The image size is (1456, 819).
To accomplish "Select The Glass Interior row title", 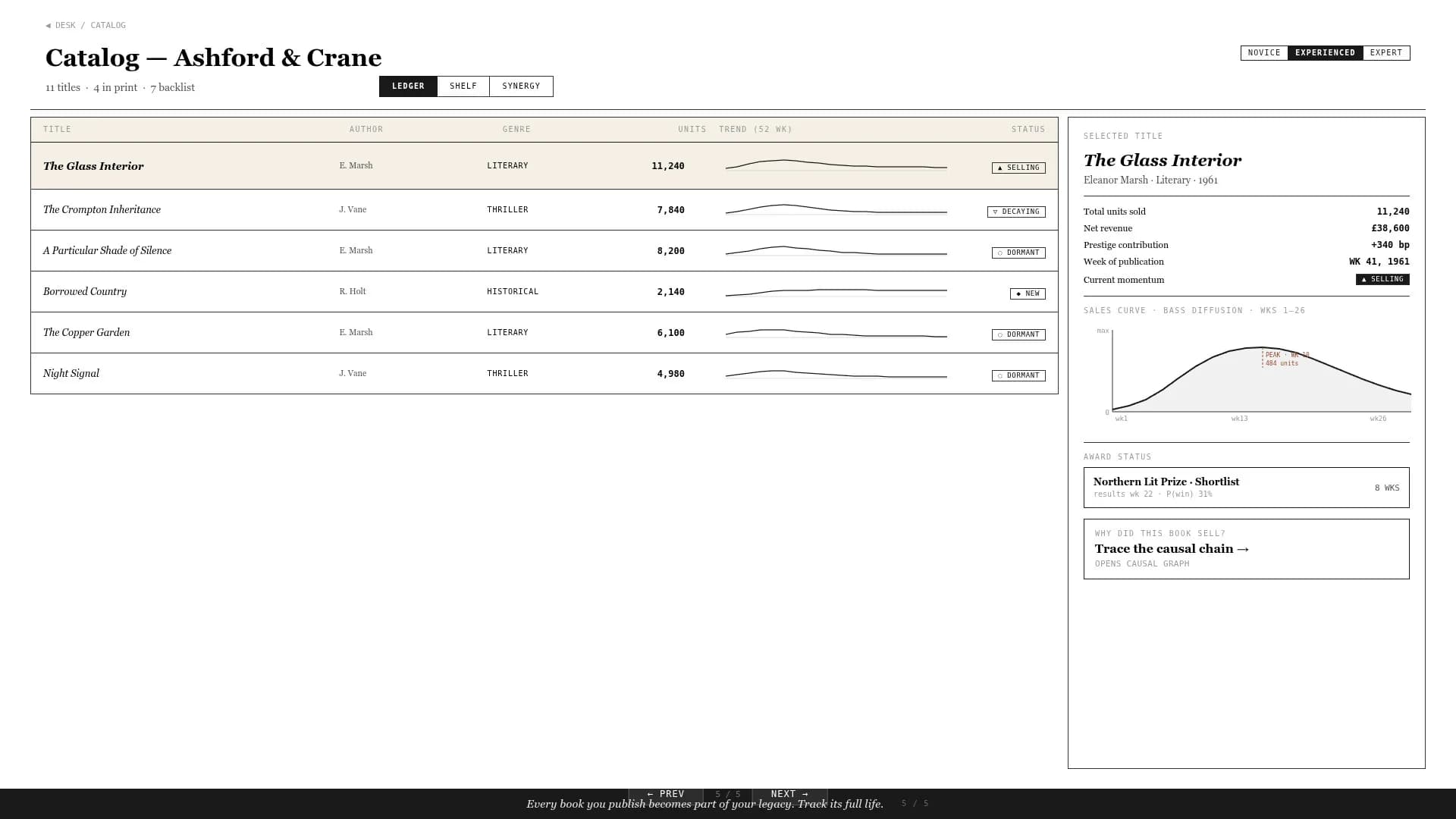I will (93, 166).
